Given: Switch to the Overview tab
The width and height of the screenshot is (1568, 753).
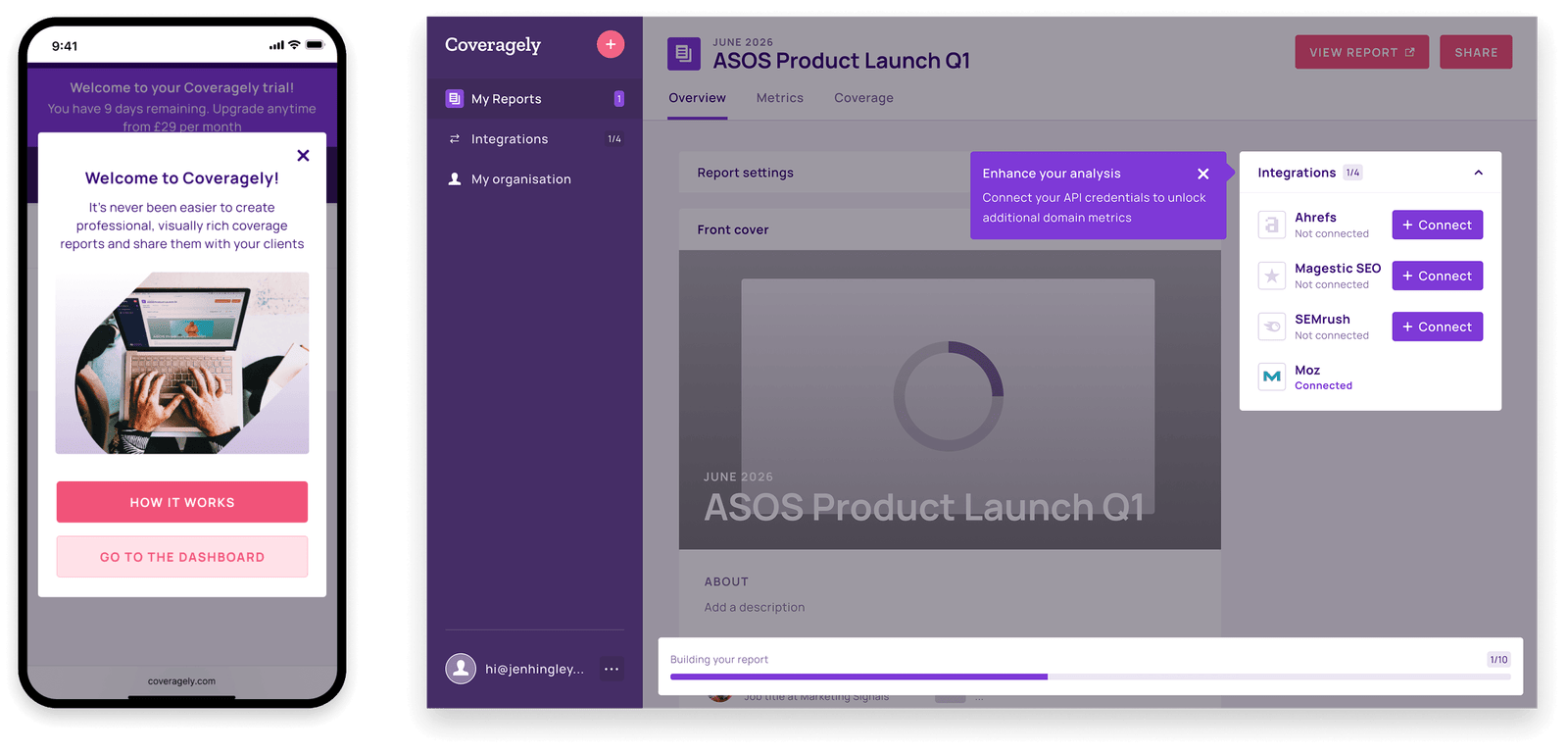Looking at the screenshot, I should point(698,98).
